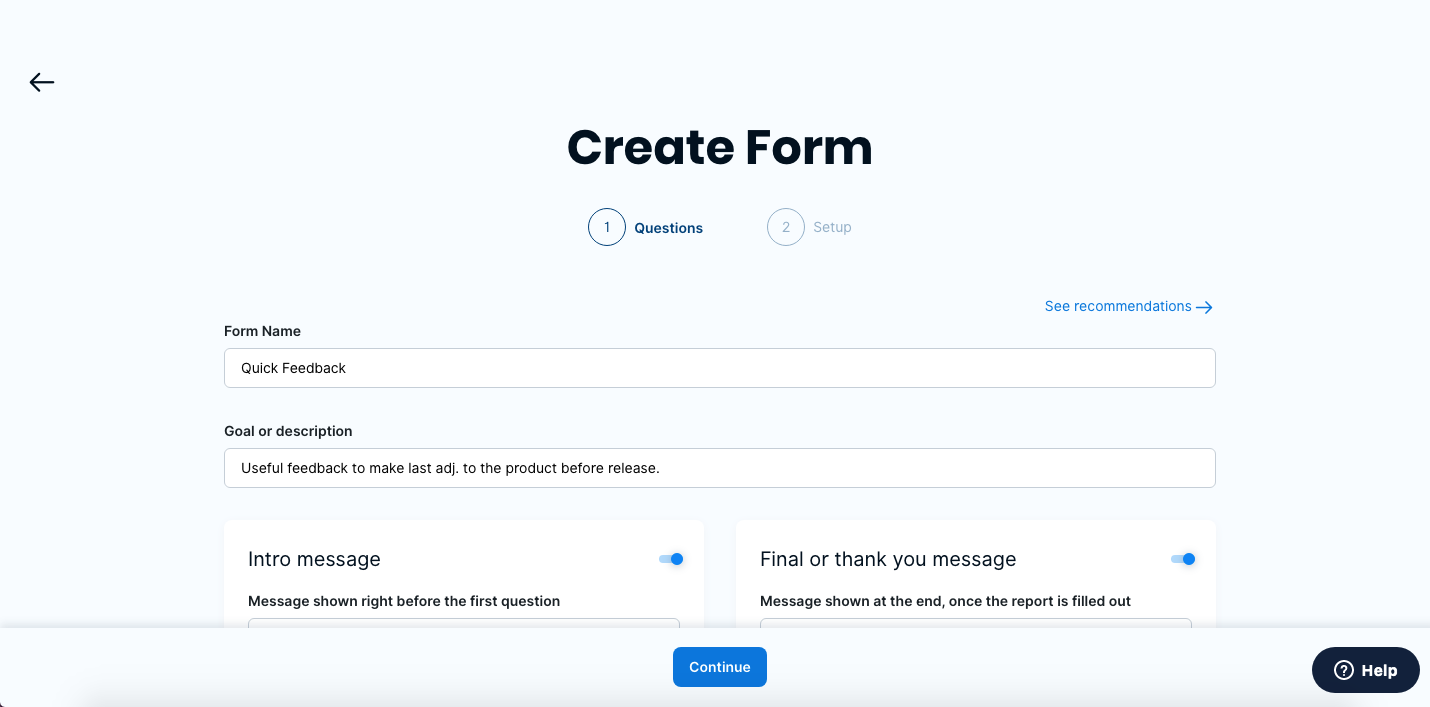Image resolution: width=1430 pixels, height=707 pixels.
Task: Click into the Form Name field
Action: (x=720, y=368)
